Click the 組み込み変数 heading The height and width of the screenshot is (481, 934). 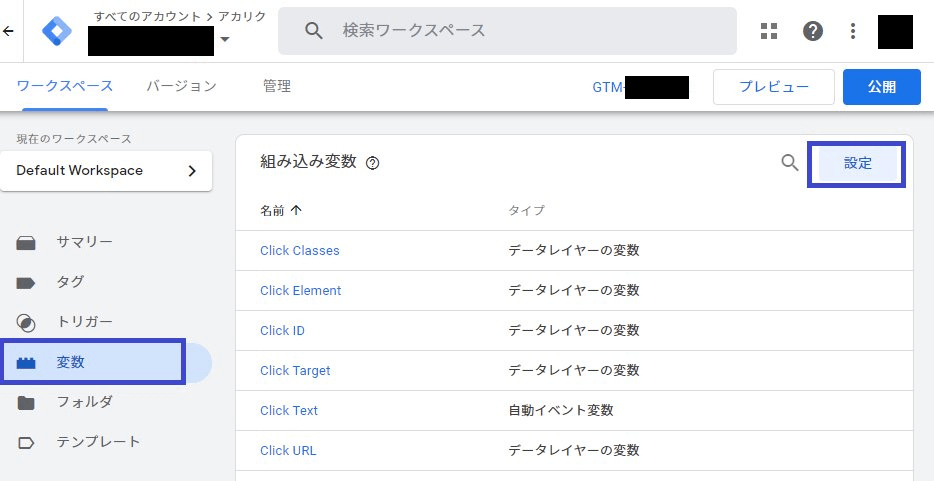[x=308, y=161]
